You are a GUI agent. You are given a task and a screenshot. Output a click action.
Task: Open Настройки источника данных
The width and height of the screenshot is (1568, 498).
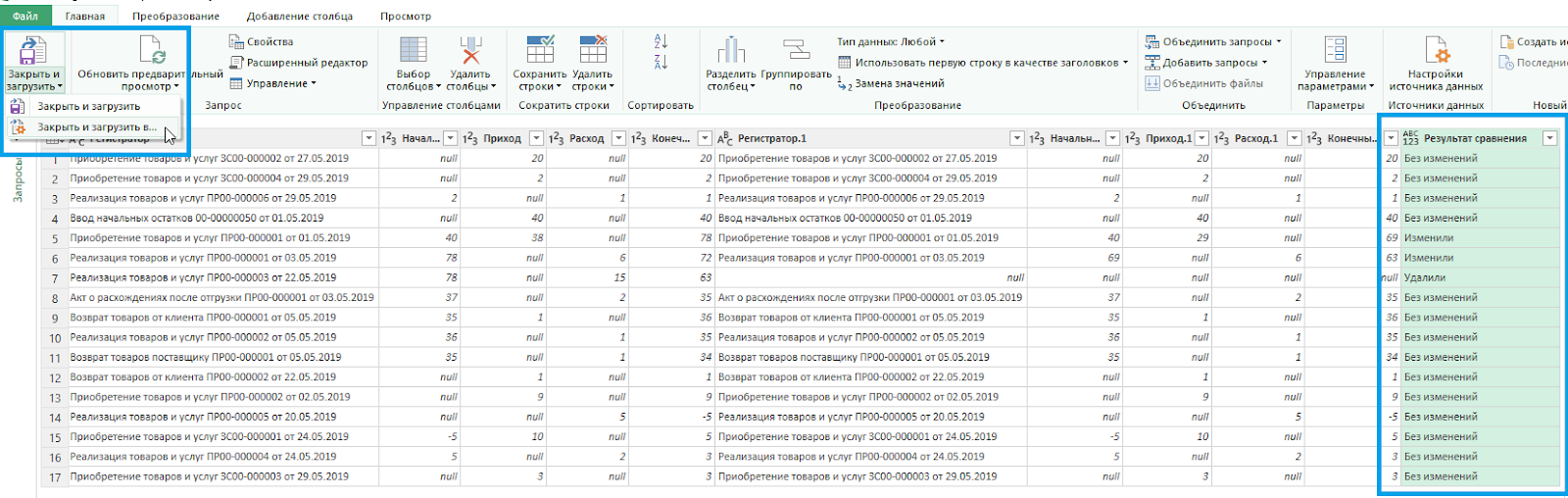coord(1436,51)
